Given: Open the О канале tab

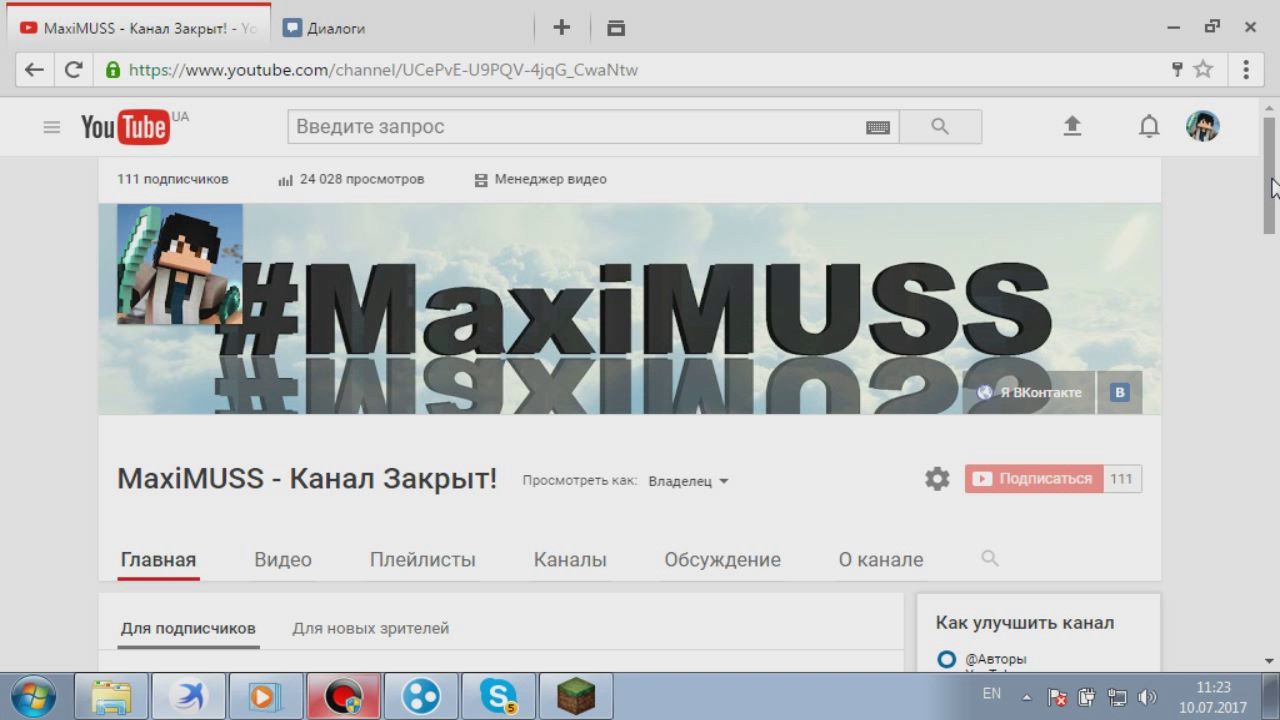Looking at the screenshot, I should pos(881,560).
